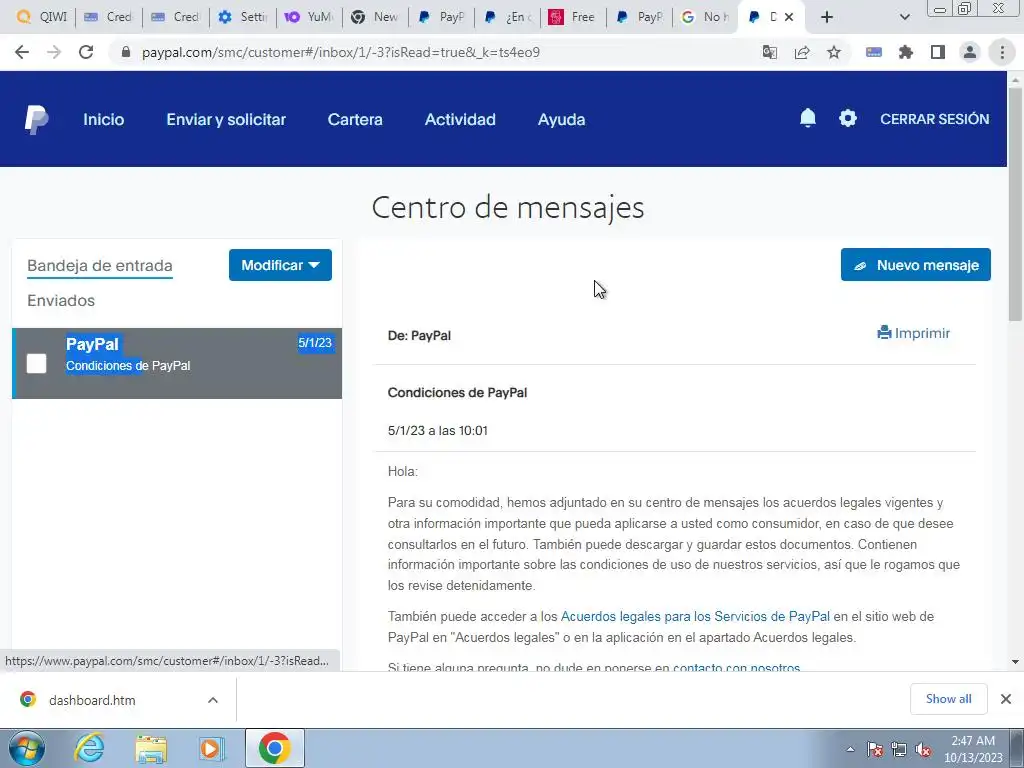1024x768 pixels.
Task: Click the scrollbar down arrow
Action: click(1015, 662)
